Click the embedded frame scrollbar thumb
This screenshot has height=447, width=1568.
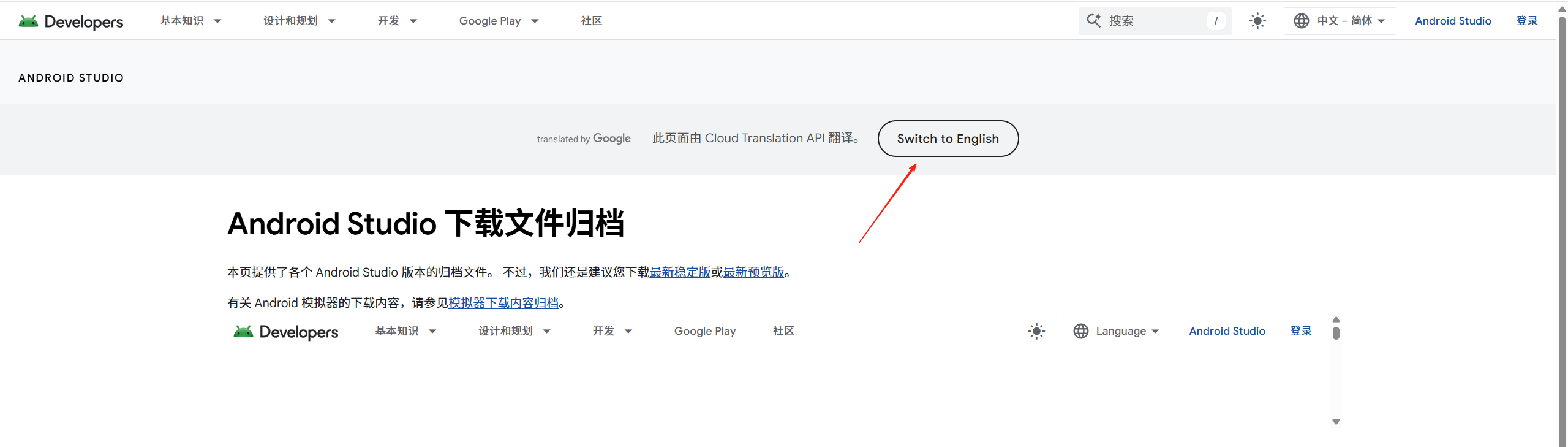[x=1336, y=333]
